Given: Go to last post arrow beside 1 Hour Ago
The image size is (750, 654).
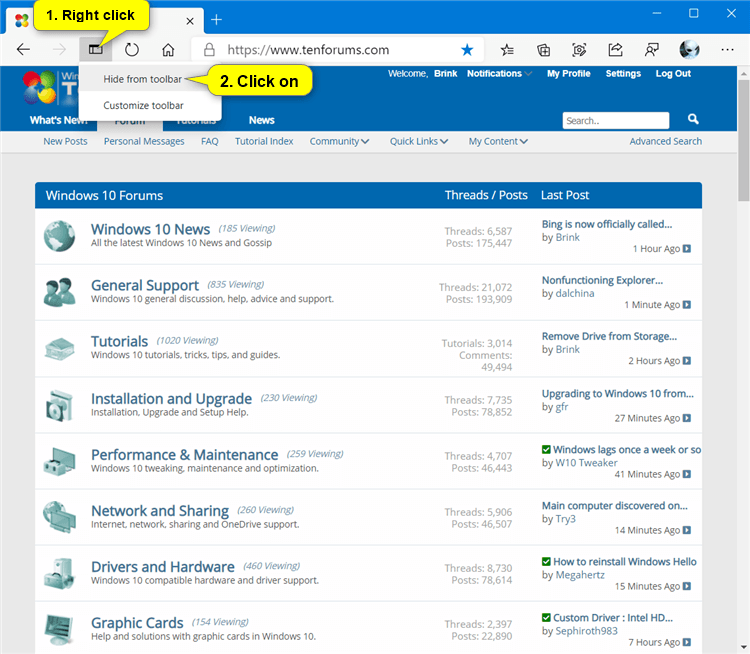Looking at the screenshot, I should (687, 249).
